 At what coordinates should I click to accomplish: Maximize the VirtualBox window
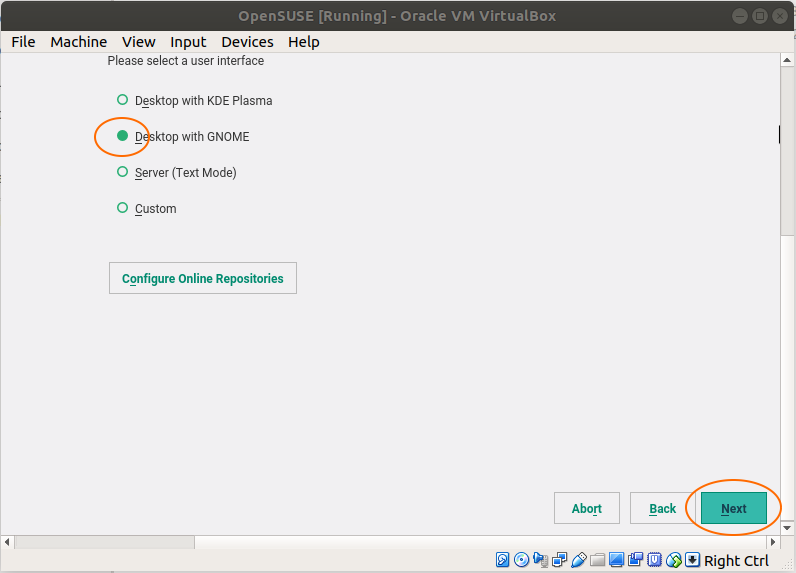[760, 16]
